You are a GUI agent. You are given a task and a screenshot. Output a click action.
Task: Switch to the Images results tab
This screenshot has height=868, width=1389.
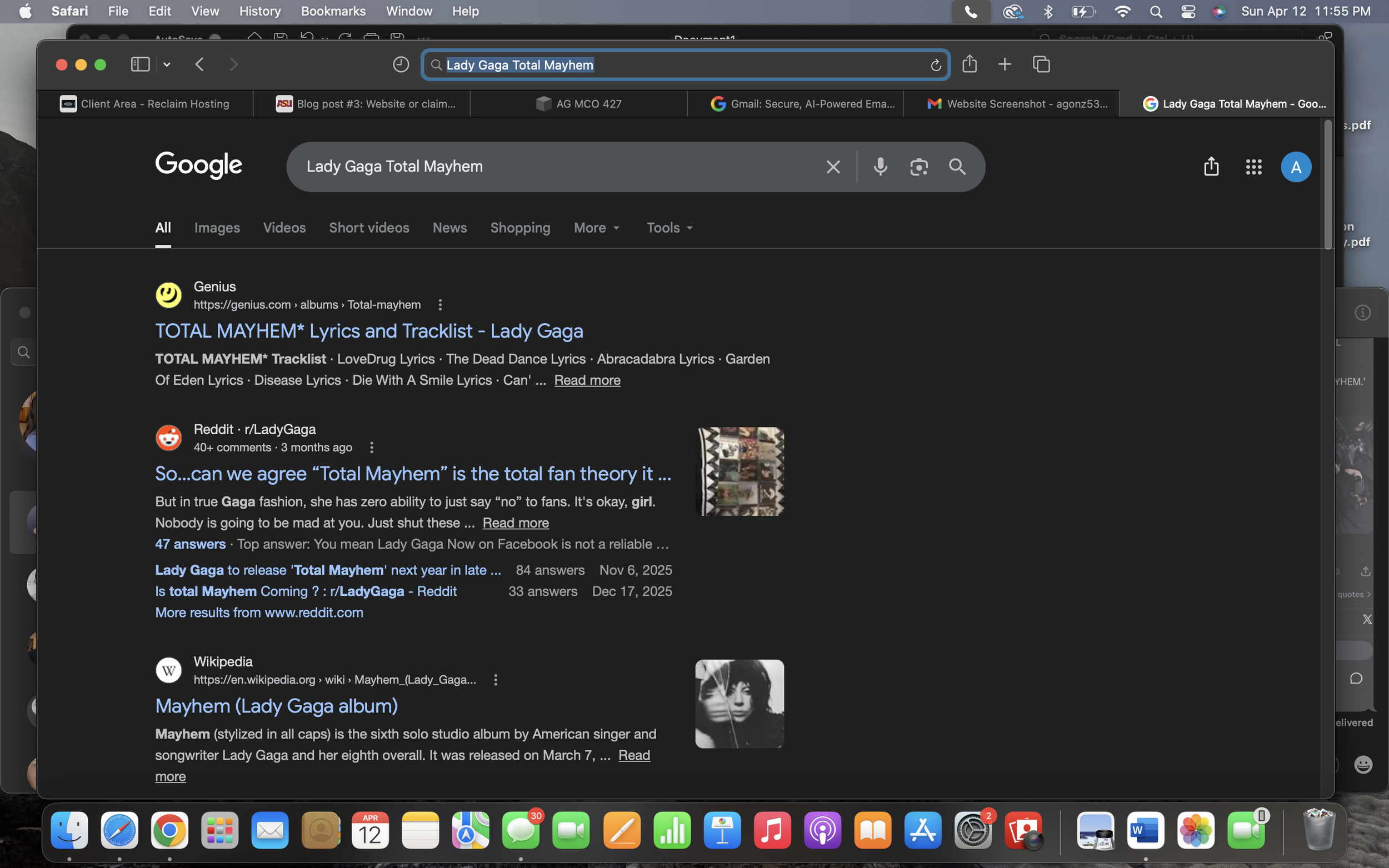pyautogui.click(x=217, y=228)
